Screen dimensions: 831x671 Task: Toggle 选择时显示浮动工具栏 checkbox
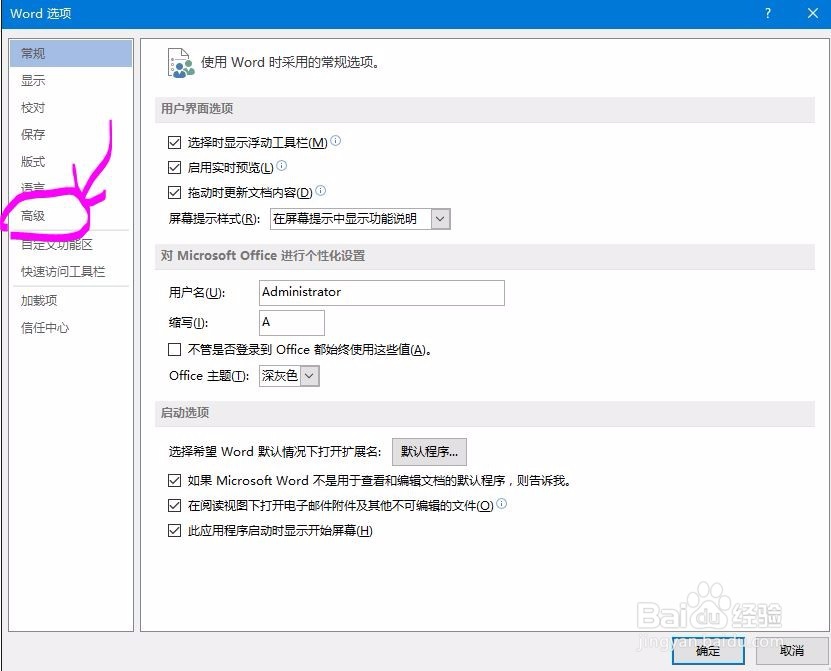pyautogui.click(x=174, y=143)
